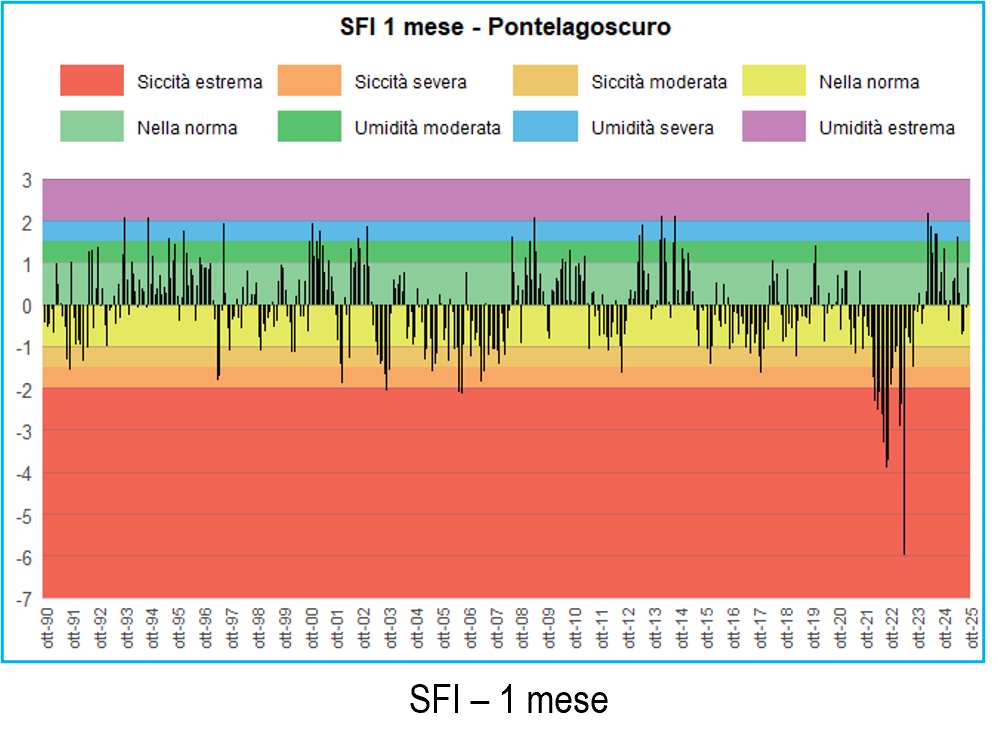
Task: Click the Siccità moderata legend text
Action: click(x=659, y=82)
